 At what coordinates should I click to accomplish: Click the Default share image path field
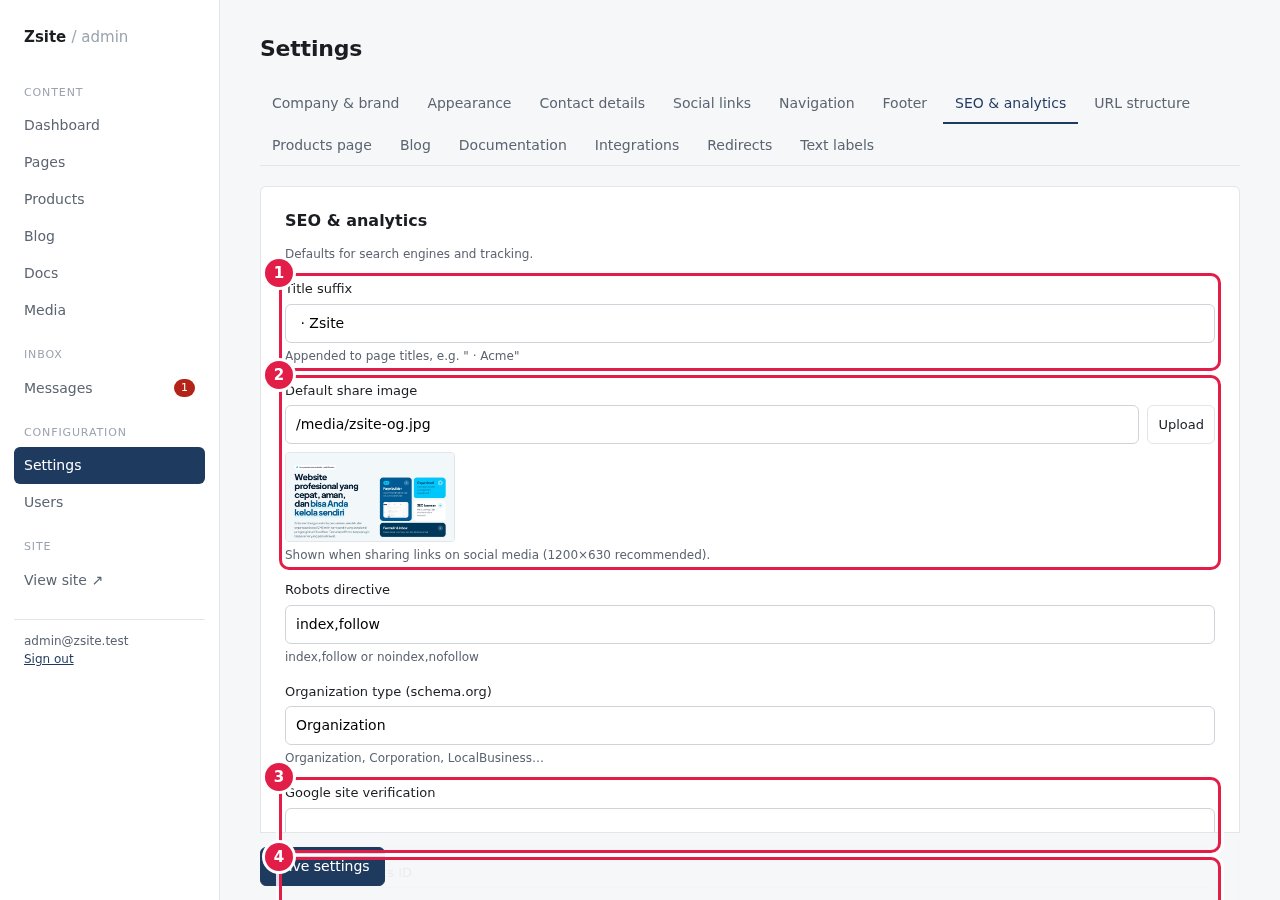[x=712, y=424]
